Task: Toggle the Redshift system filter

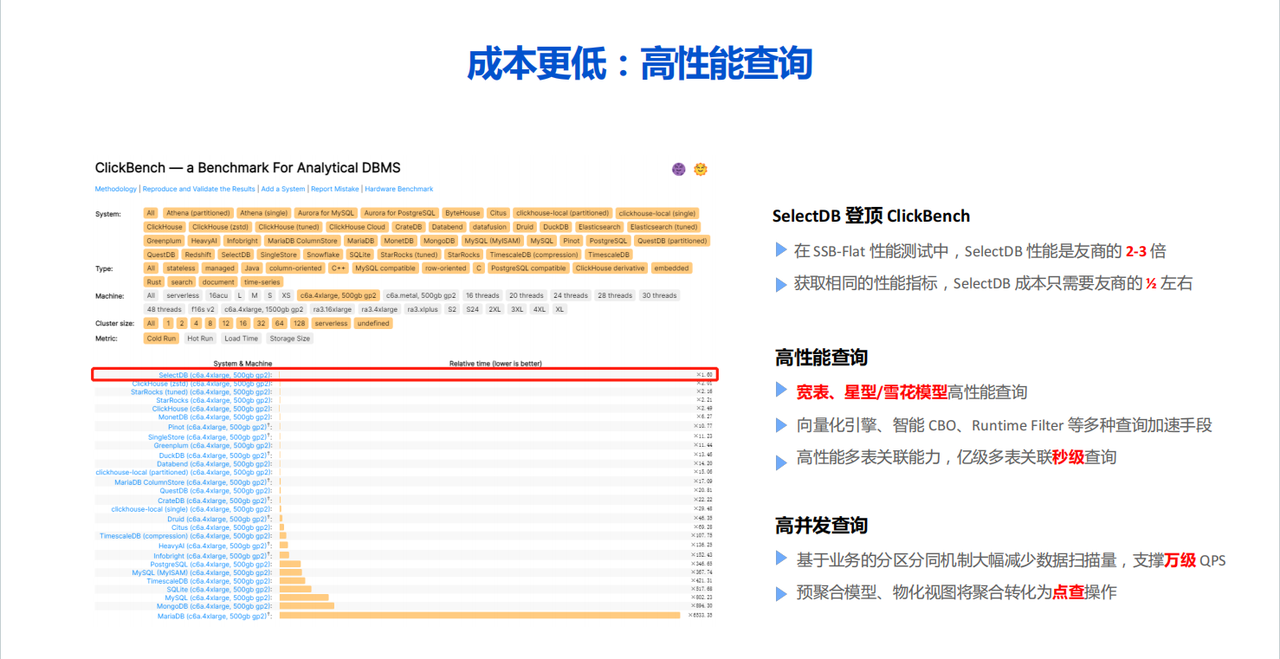Action: point(198,255)
